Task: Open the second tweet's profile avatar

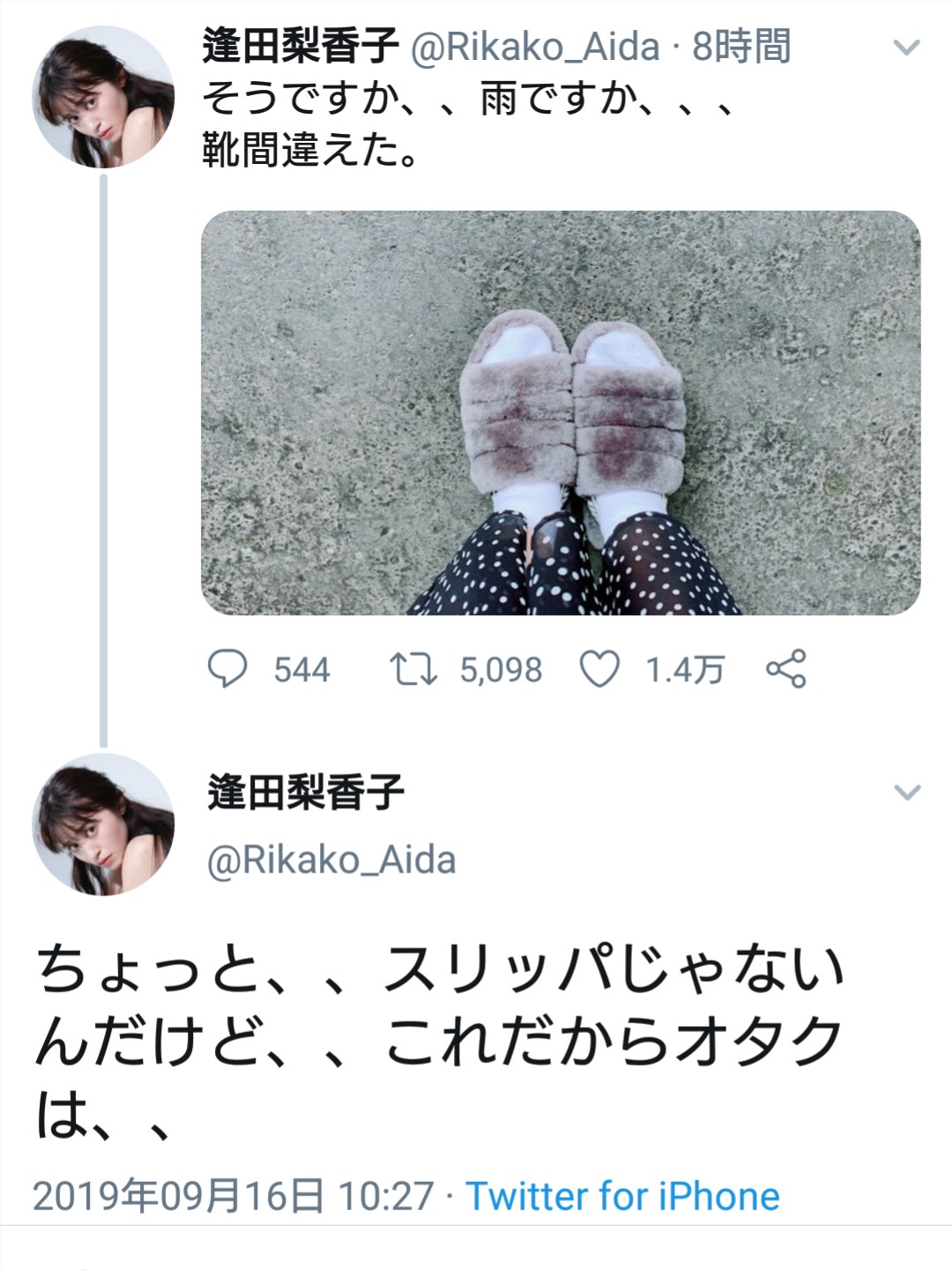Action: [103, 824]
